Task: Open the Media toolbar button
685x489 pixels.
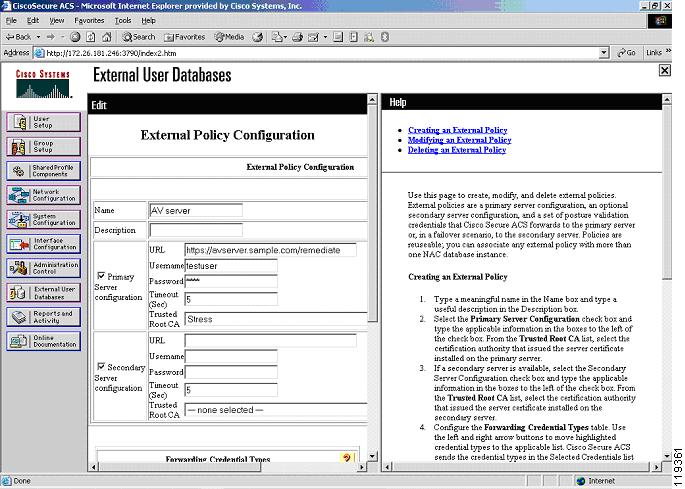Action: click(x=229, y=37)
